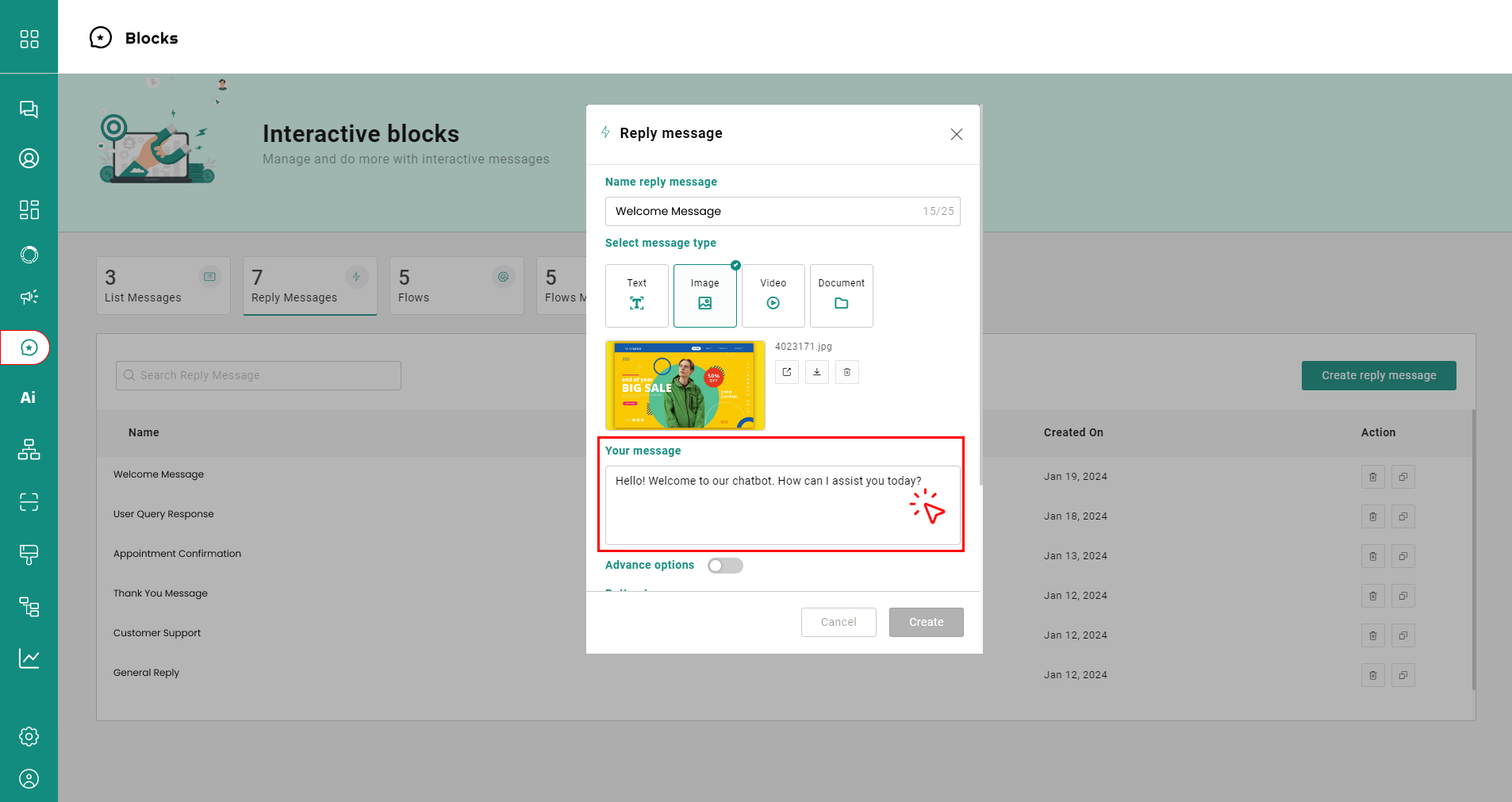The height and width of the screenshot is (802, 1512).
Task: Delete the Welcome Message row
Action: tap(1372, 477)
